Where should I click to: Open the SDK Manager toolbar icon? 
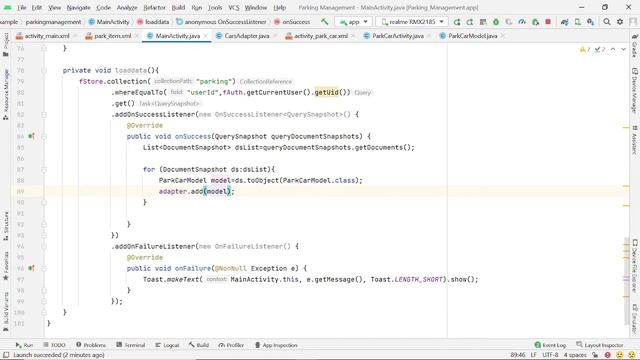[x=591, y=22]
